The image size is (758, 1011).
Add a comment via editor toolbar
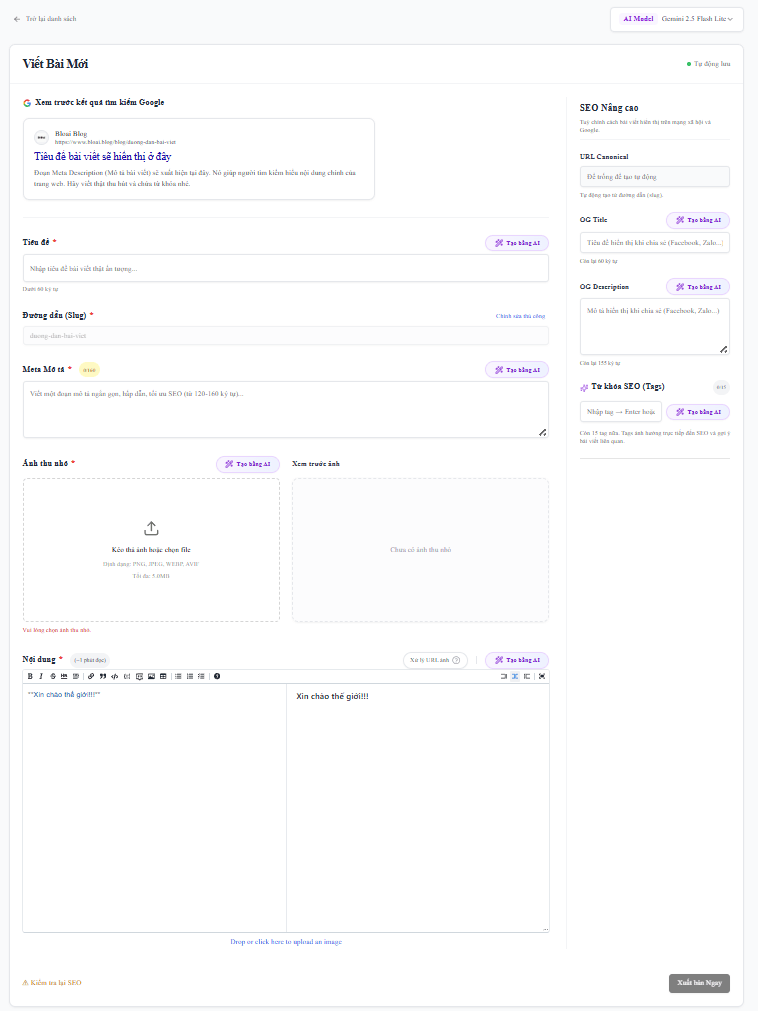[x=139, y=676]
